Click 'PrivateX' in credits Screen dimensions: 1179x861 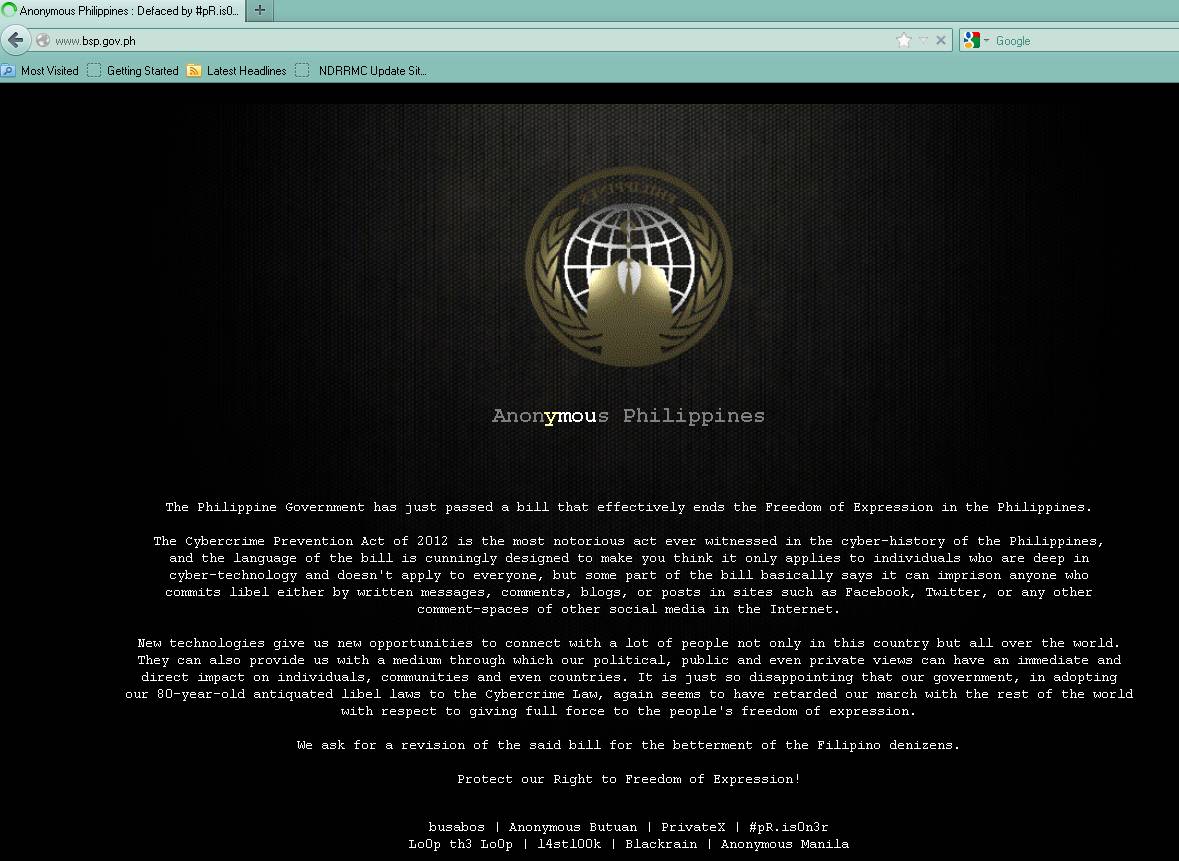pyautogui.click(x=693, y=827)
